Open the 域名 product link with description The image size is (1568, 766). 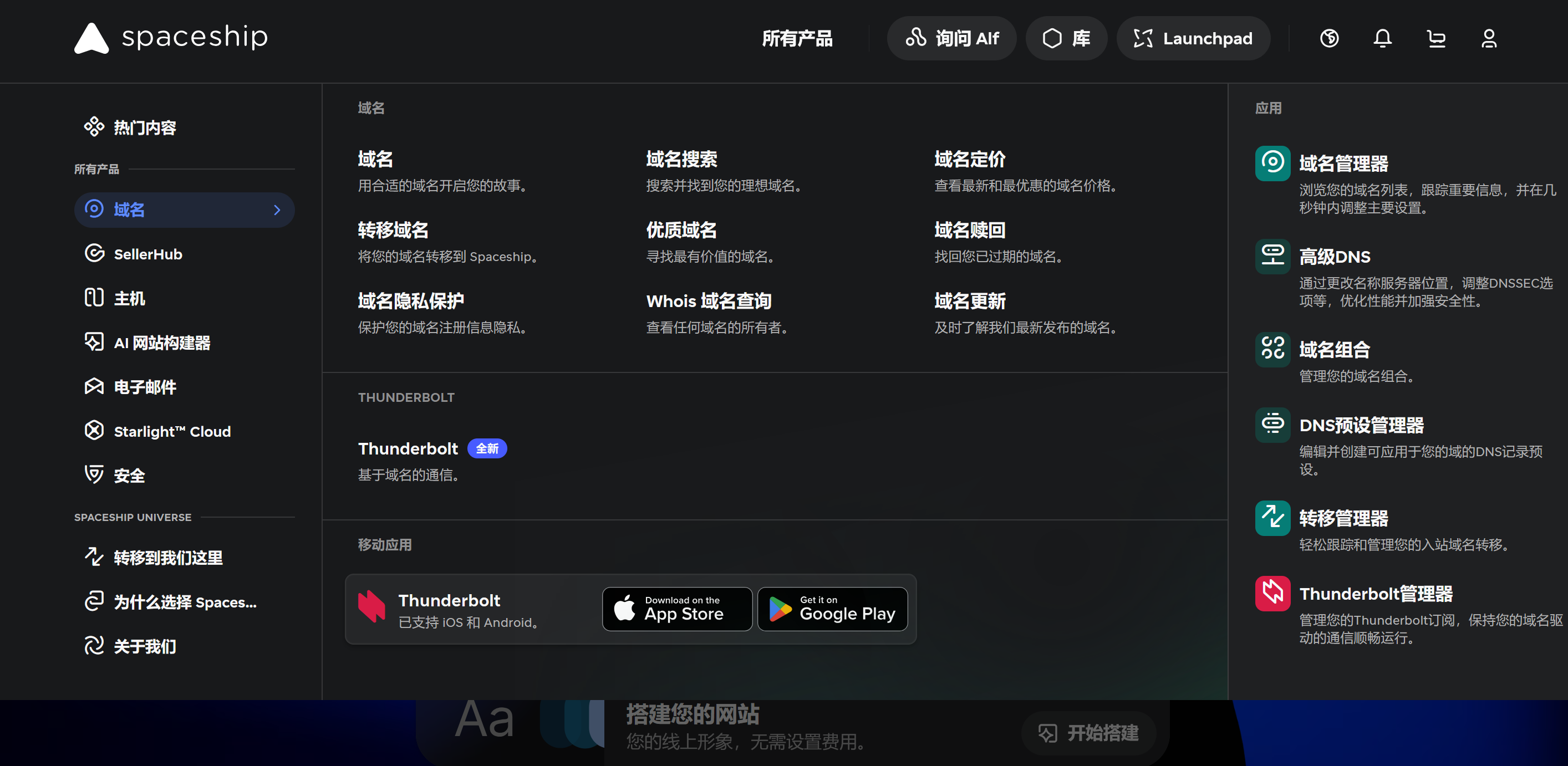click(x=442, y=172)
